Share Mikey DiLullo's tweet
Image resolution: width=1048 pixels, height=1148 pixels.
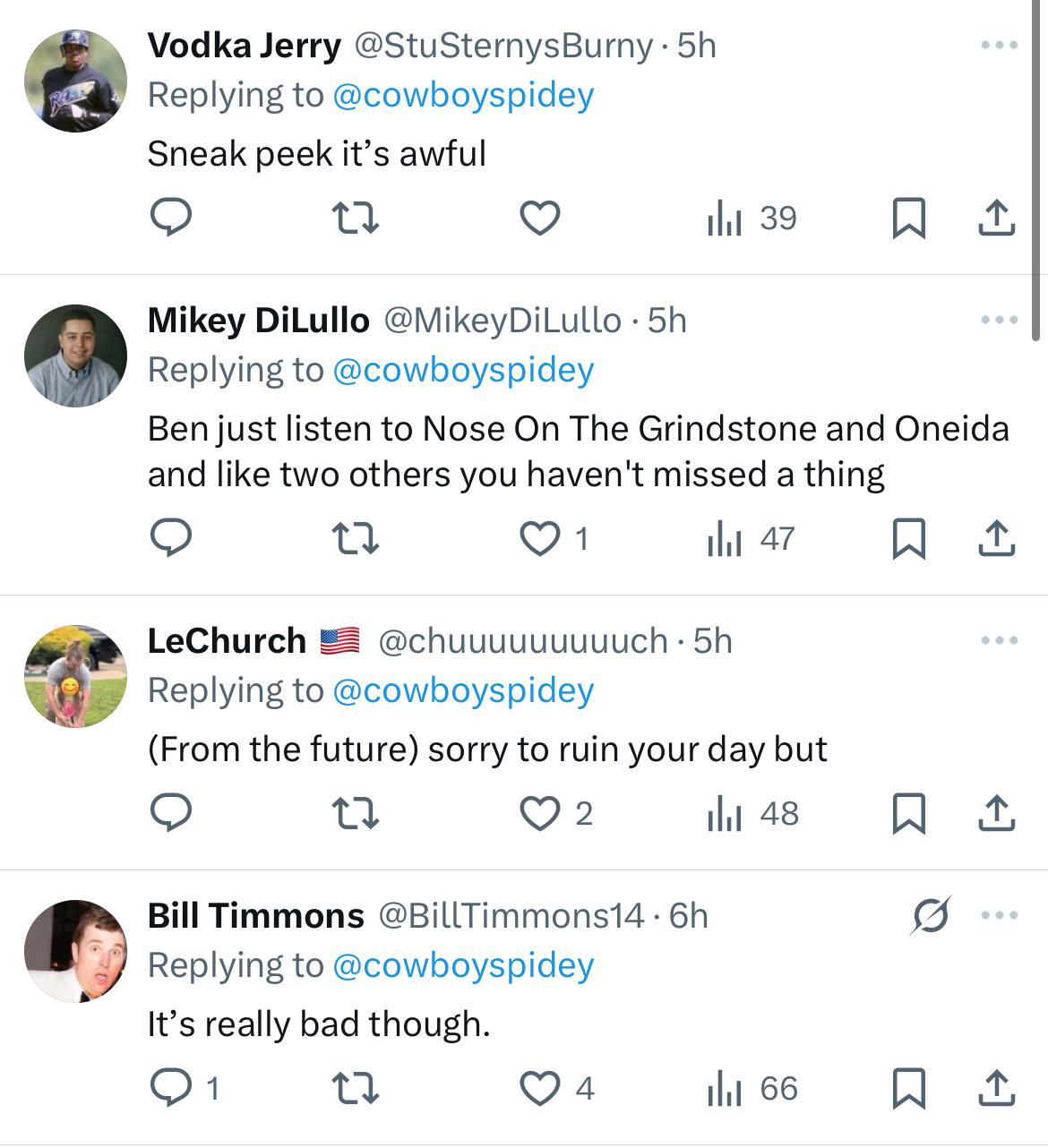996,538
